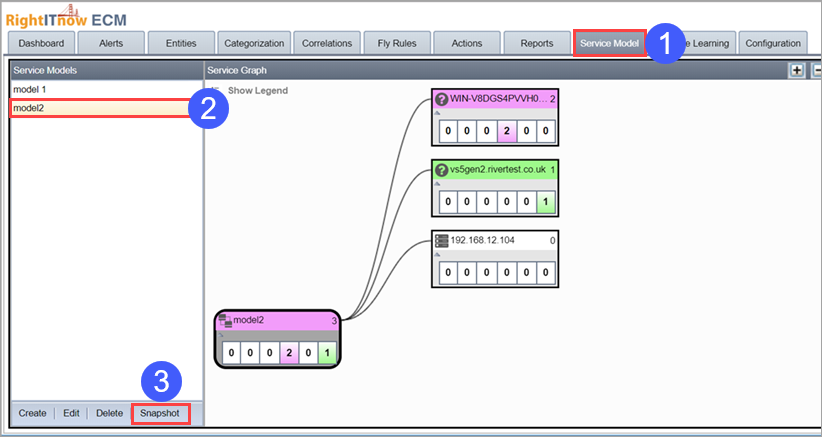This screenshot has width=822, height=437.
Task: Click the model2 node title in graph
Action: [x=248, y=321]
